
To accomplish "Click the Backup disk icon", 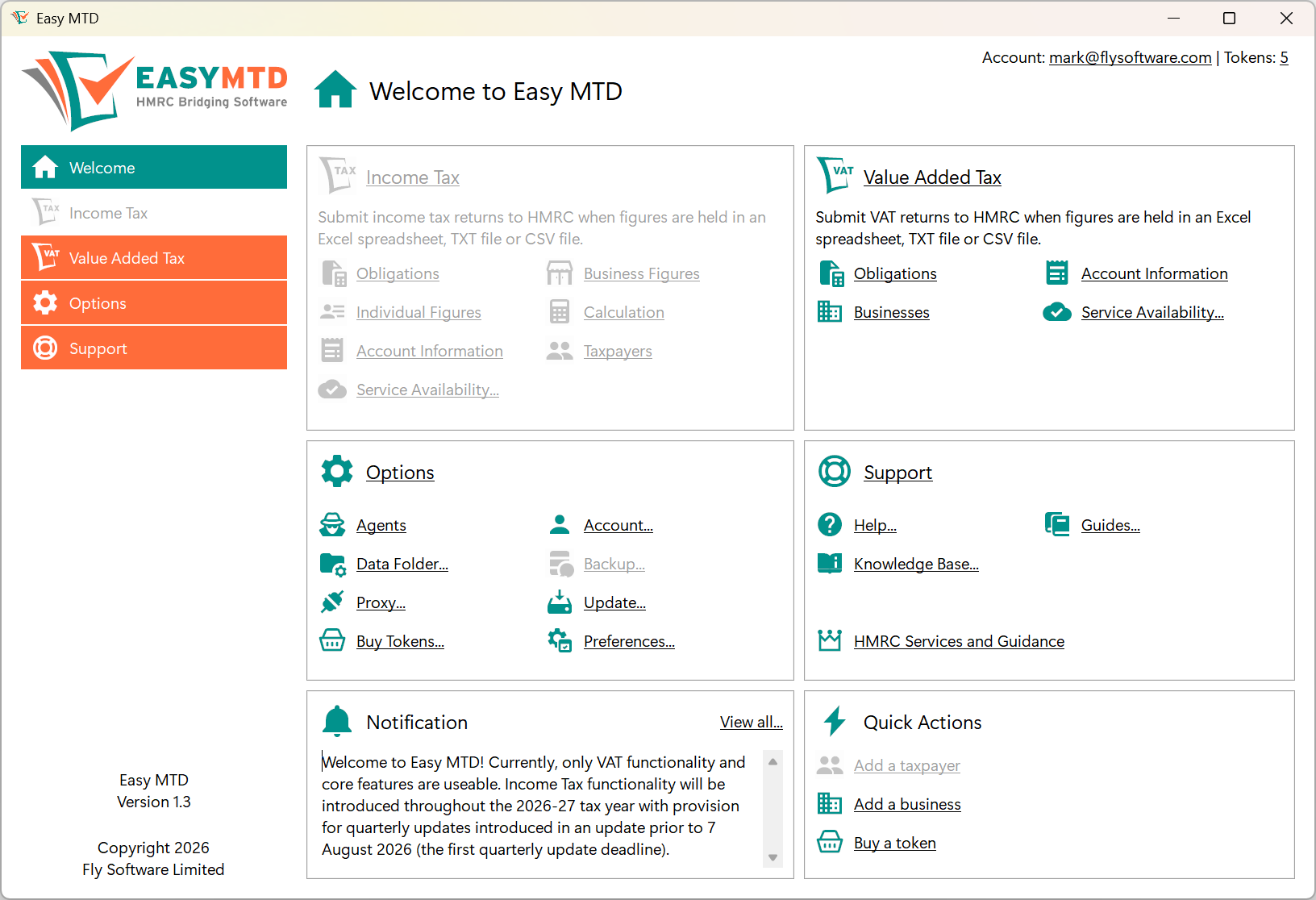I will click(560, 564).
